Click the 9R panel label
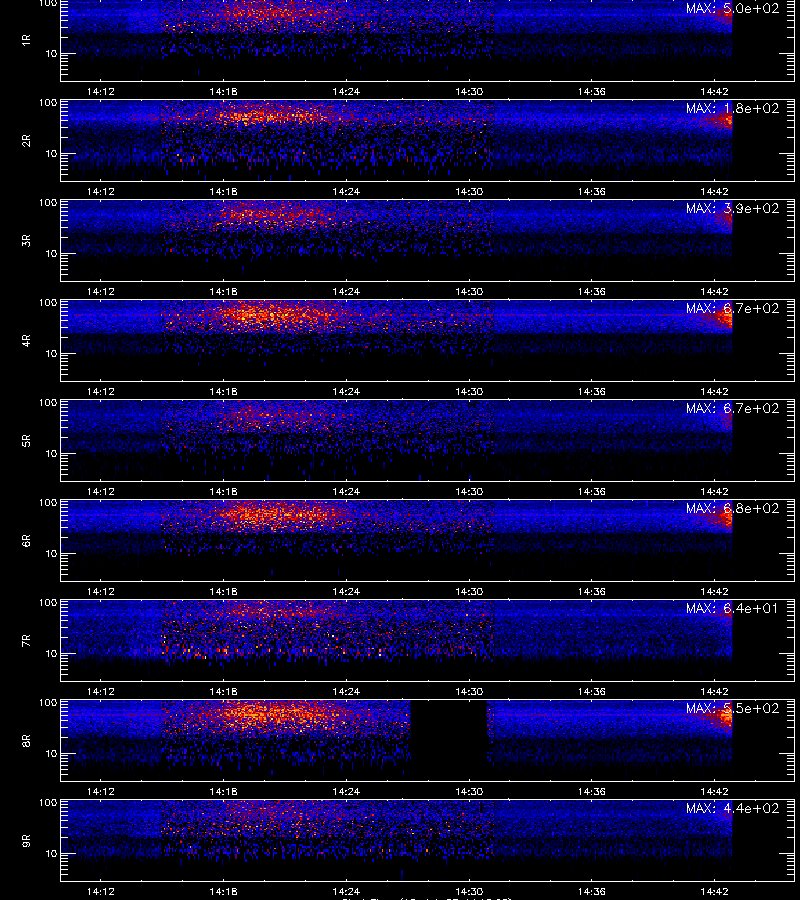Screen dimensions: 800x900 pos(26,840)
